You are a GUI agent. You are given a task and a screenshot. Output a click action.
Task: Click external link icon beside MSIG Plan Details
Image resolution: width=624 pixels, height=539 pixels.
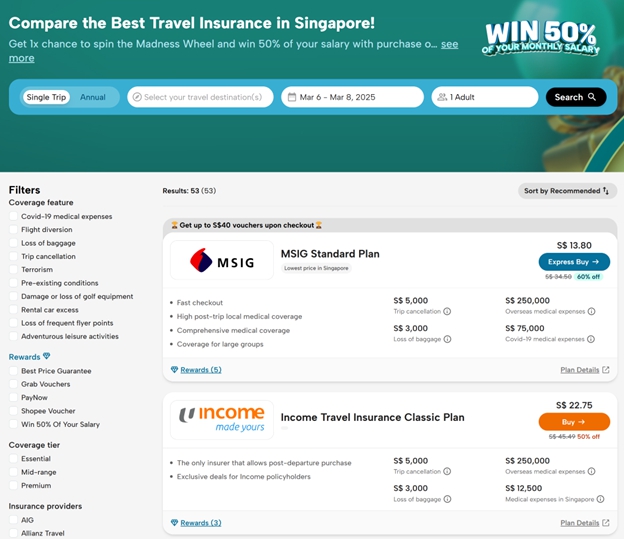[x=606, y=370]
